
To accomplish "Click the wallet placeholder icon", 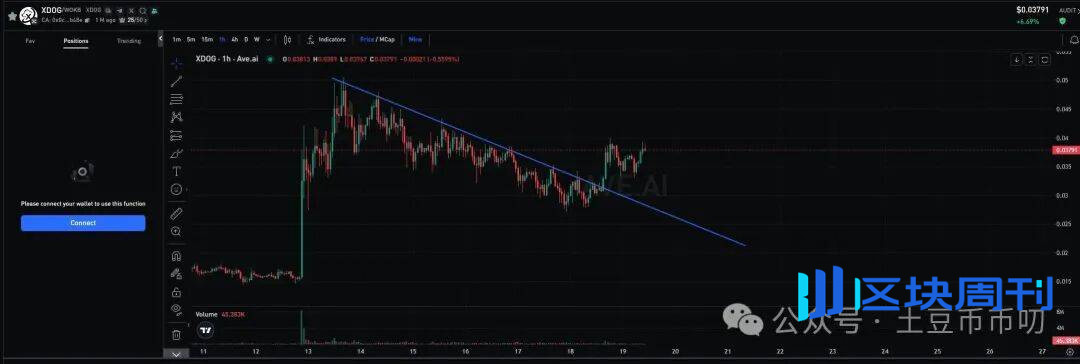I will coord(83,172).
